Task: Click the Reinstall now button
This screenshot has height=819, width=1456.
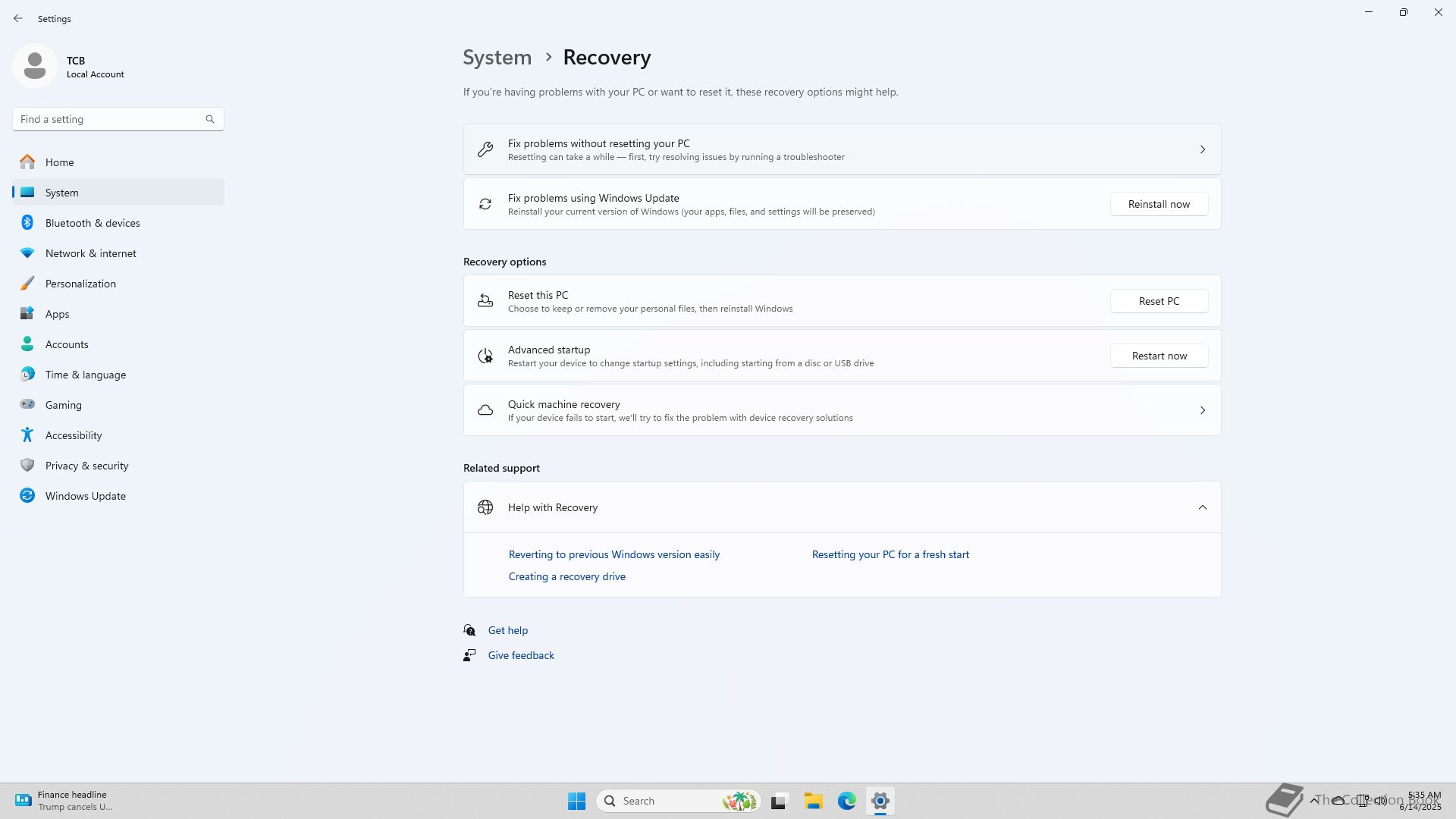Action: [x=1159, y=204]
